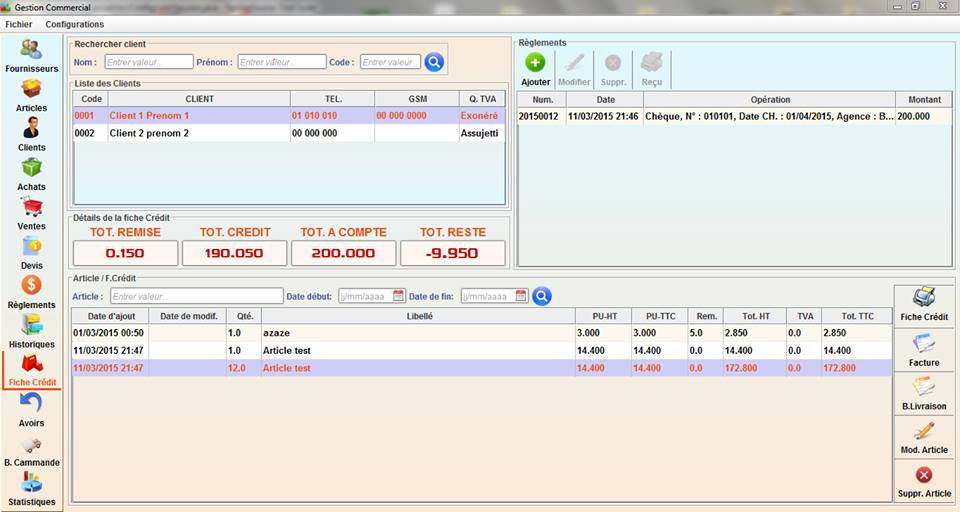Sort by the Montant column header
Screen dimensions: 960x512
pos(924,100)
